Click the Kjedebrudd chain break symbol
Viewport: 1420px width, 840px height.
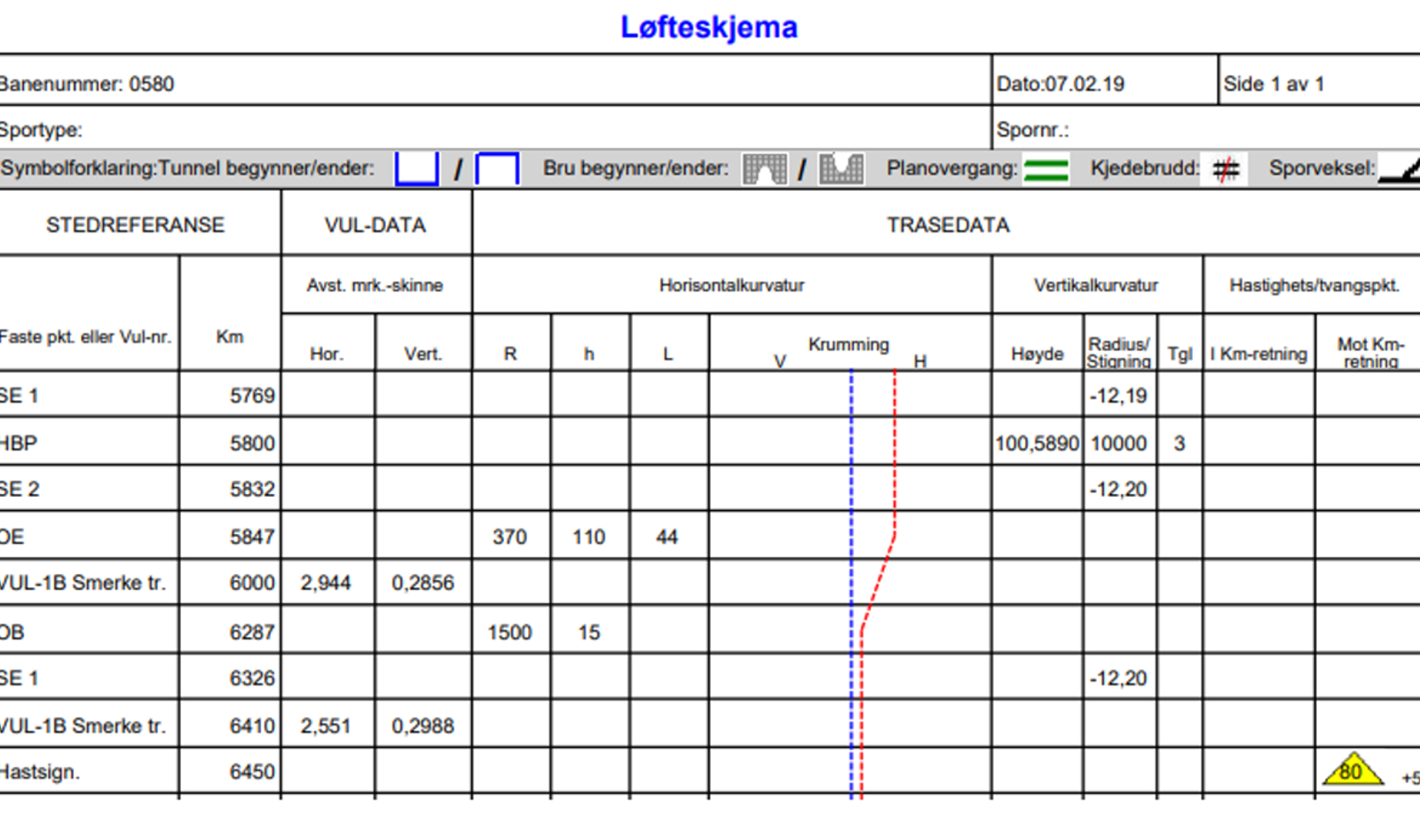(x=1226, y=169)
